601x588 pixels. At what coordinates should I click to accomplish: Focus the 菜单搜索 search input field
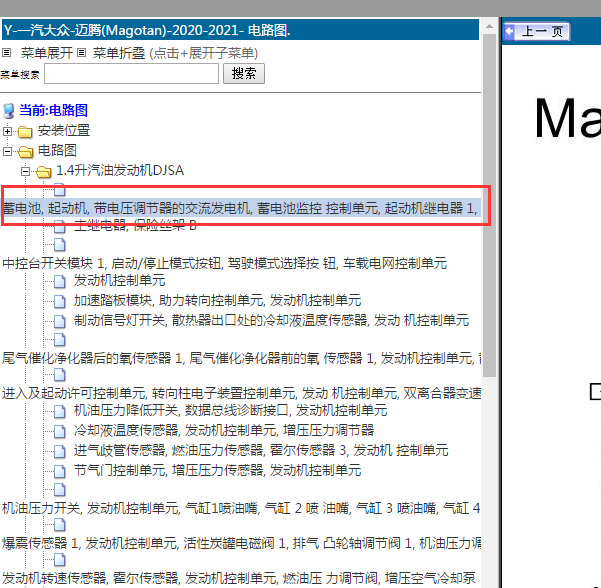point(131,74)
